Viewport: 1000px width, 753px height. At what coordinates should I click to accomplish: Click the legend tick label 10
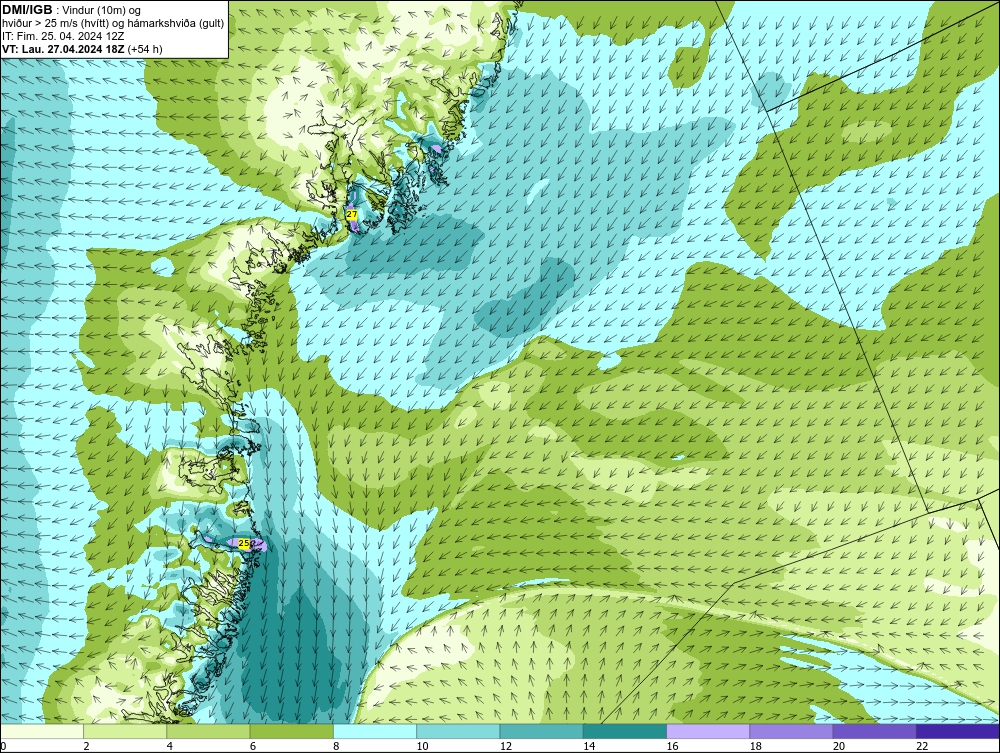click(x=422, y=747)
